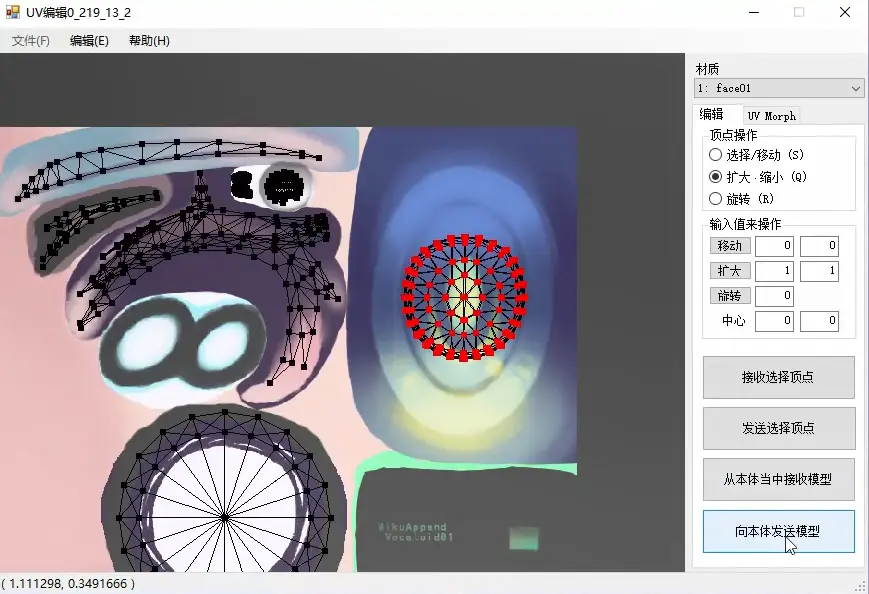
Task: Click the red selected iris vertex mesh center
Action: 464,298
